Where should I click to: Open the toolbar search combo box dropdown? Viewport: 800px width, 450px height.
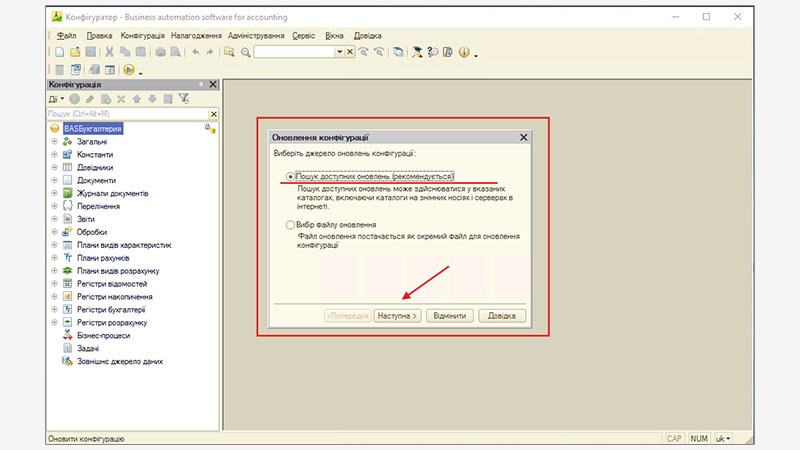pyautogui.click(x=339, y=52)
